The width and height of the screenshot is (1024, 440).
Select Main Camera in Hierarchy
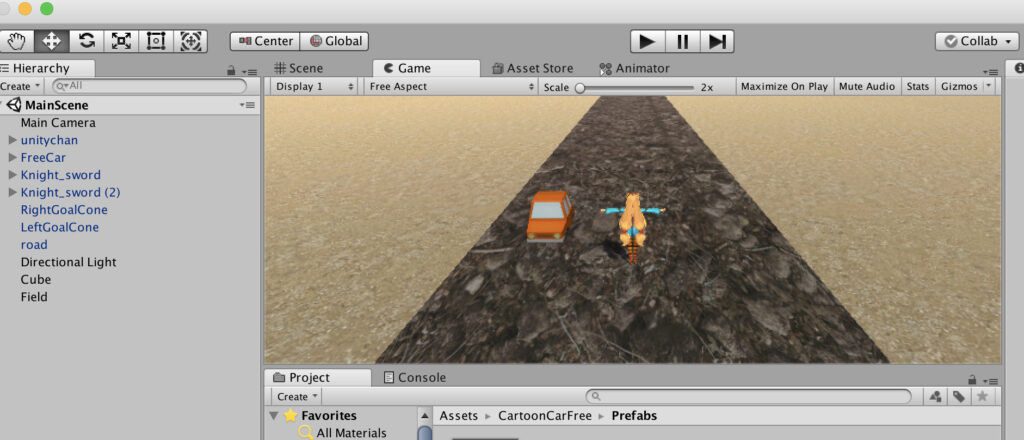coord(58,123)
